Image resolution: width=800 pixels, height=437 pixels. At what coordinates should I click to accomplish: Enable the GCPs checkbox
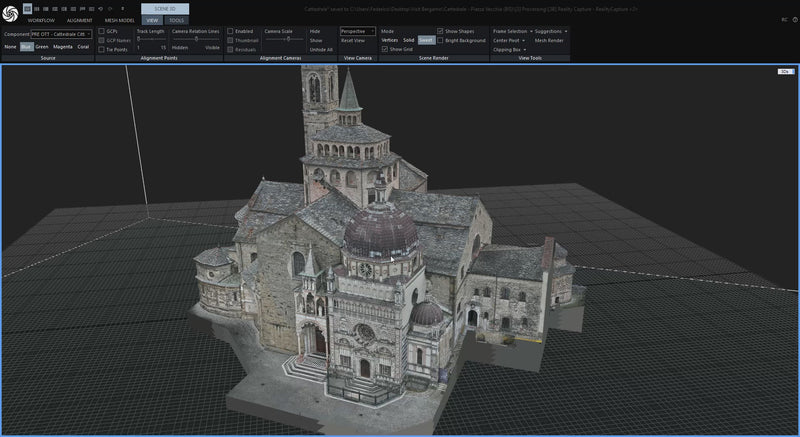(x=101, y=31)
